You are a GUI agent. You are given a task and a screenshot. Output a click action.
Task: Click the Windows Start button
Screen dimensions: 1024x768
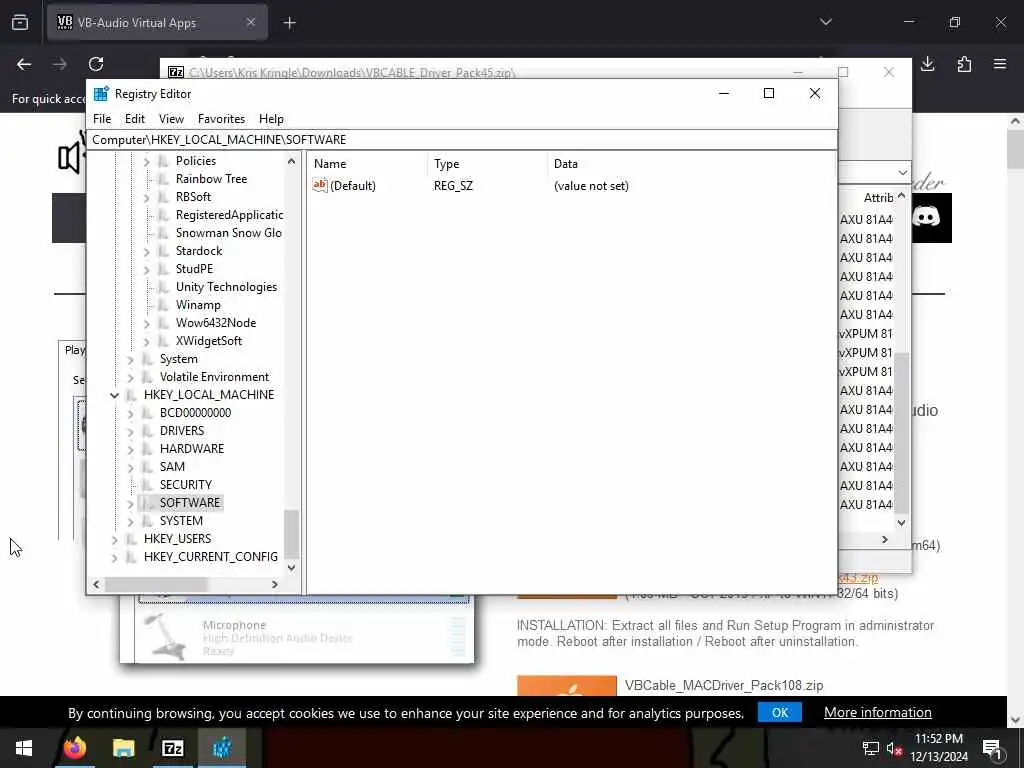point(24,748)
